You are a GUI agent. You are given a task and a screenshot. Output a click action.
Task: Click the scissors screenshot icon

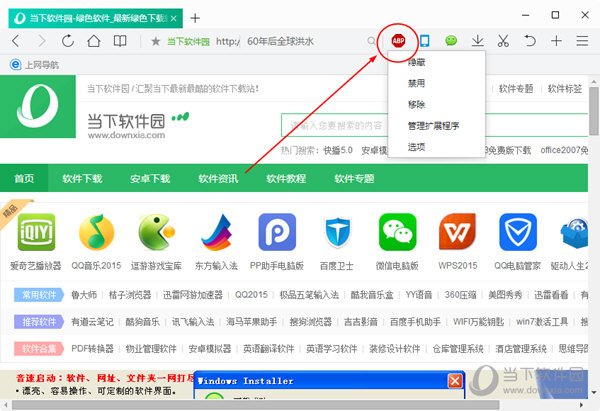[503, 41]
